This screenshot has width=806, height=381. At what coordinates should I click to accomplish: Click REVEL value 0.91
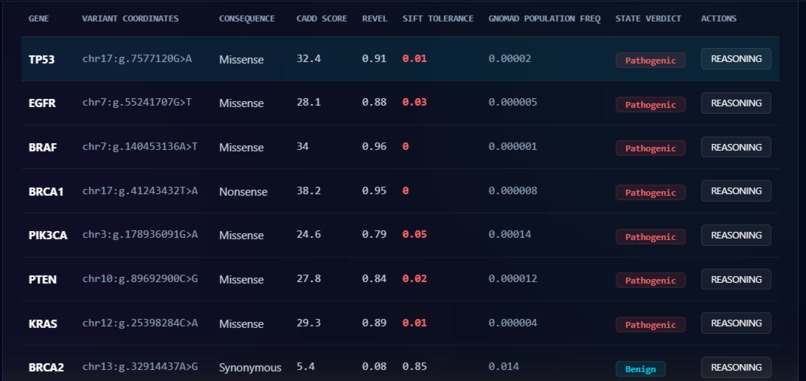point(374,59)
